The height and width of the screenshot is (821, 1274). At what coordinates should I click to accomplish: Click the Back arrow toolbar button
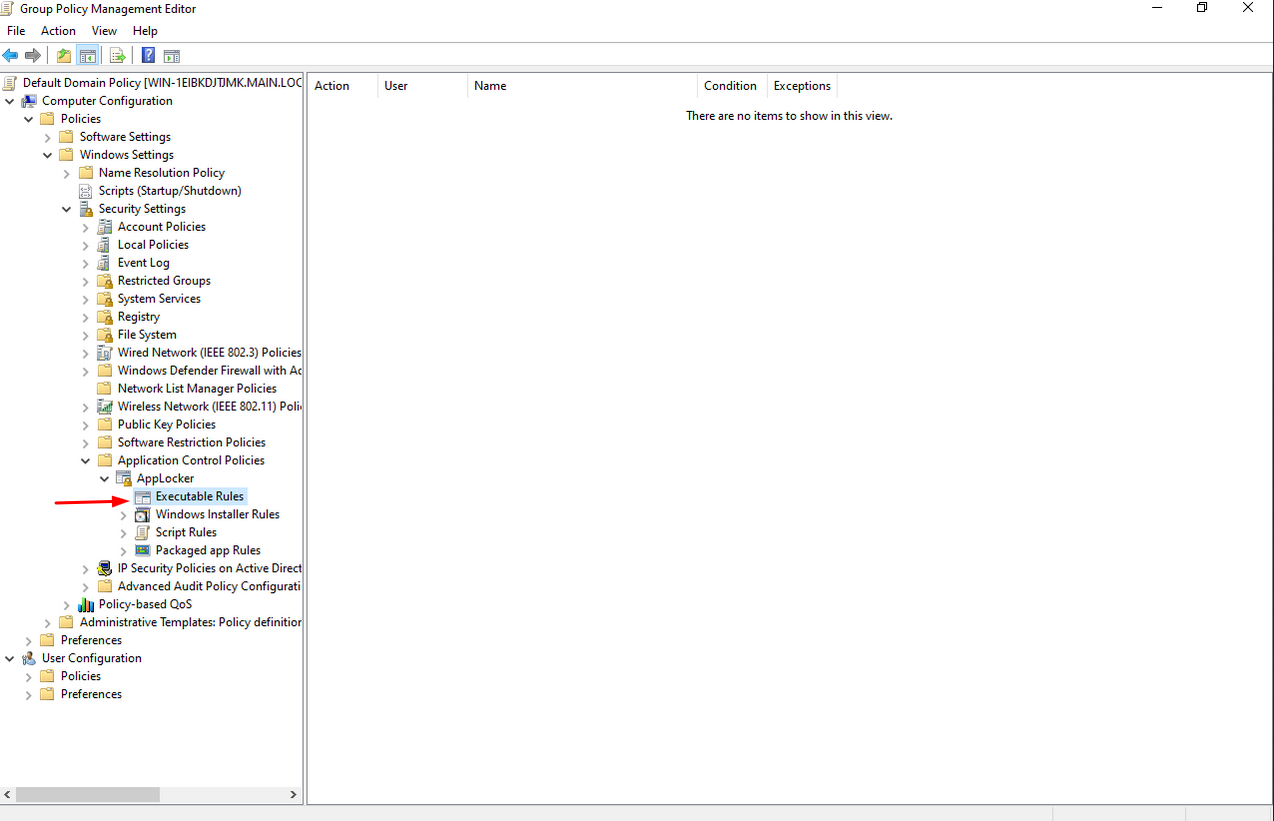coord(10,56)
